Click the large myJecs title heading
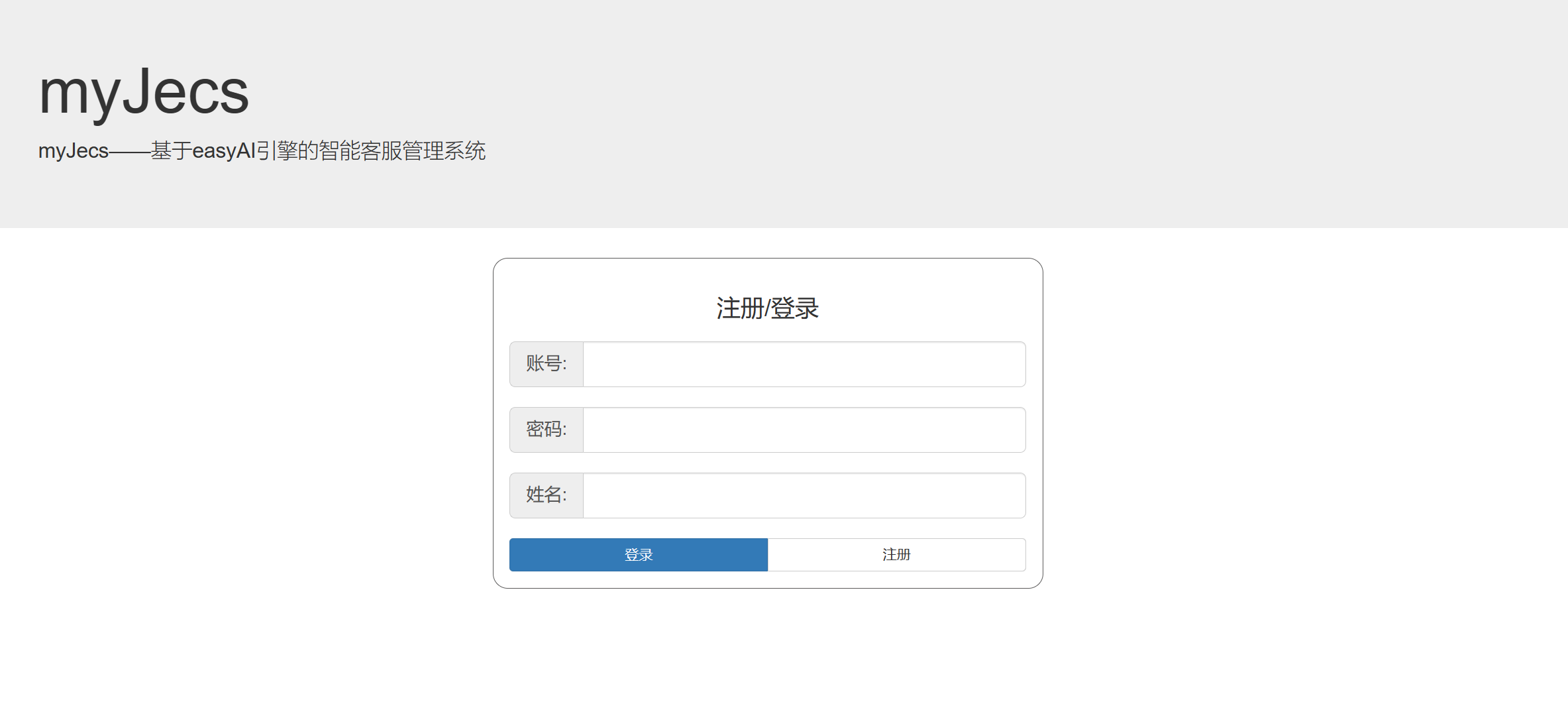Image resolution: width=1568 pixels, height=702 pixels. point(144,93)
